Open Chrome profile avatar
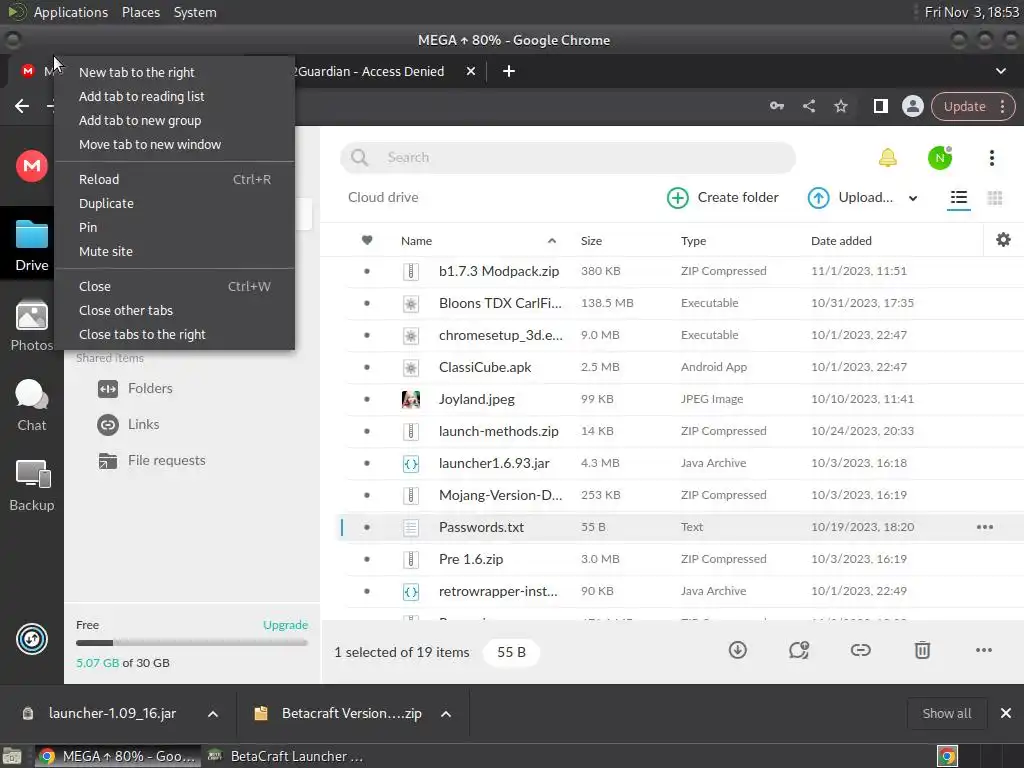This screenshot has width=1024, height=768. [912, 106]
